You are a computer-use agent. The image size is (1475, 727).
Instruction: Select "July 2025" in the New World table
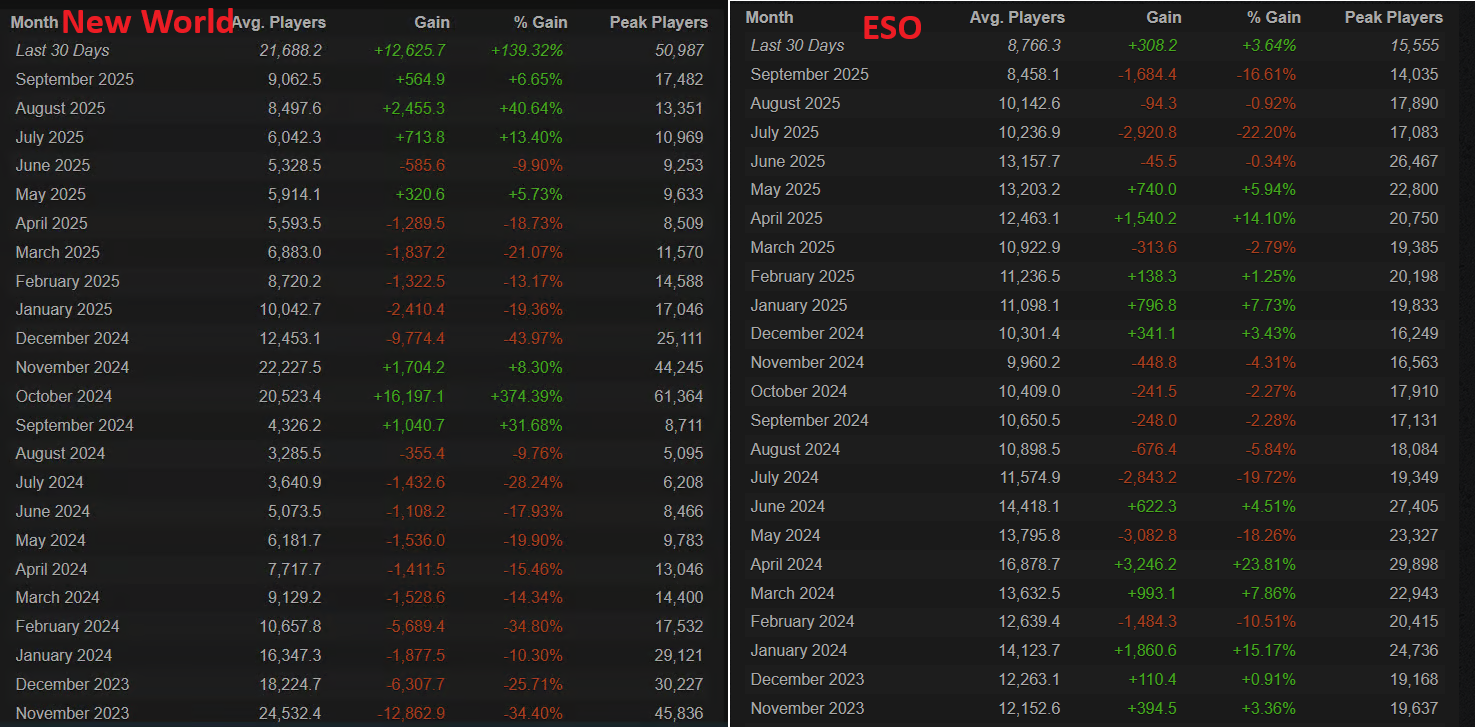coord(50,137)
